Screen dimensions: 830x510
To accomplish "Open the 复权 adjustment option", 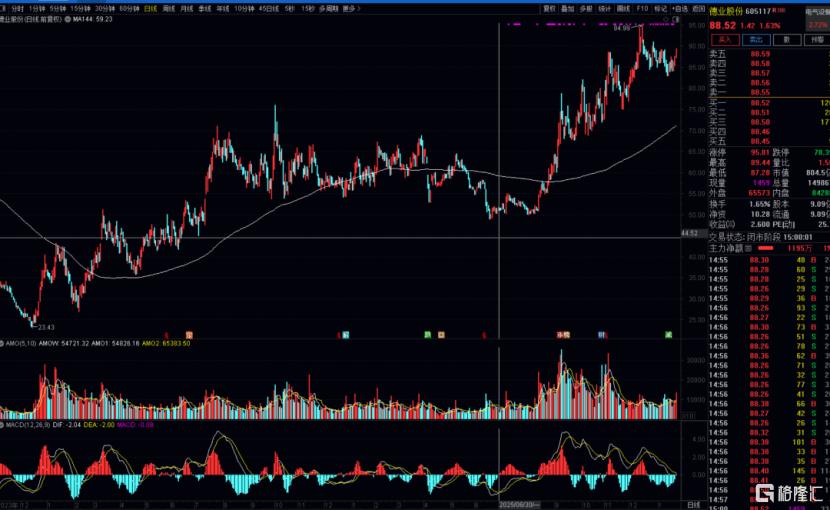I will click(549, 9).
